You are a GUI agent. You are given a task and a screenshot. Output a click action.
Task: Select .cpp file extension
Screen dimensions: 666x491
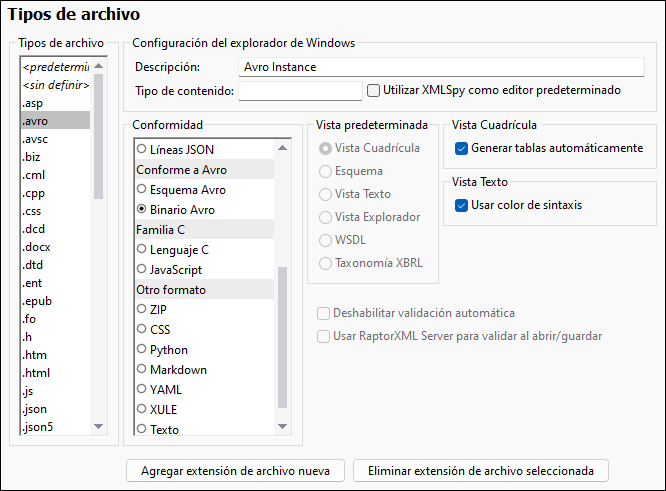[x=56, y=193]
